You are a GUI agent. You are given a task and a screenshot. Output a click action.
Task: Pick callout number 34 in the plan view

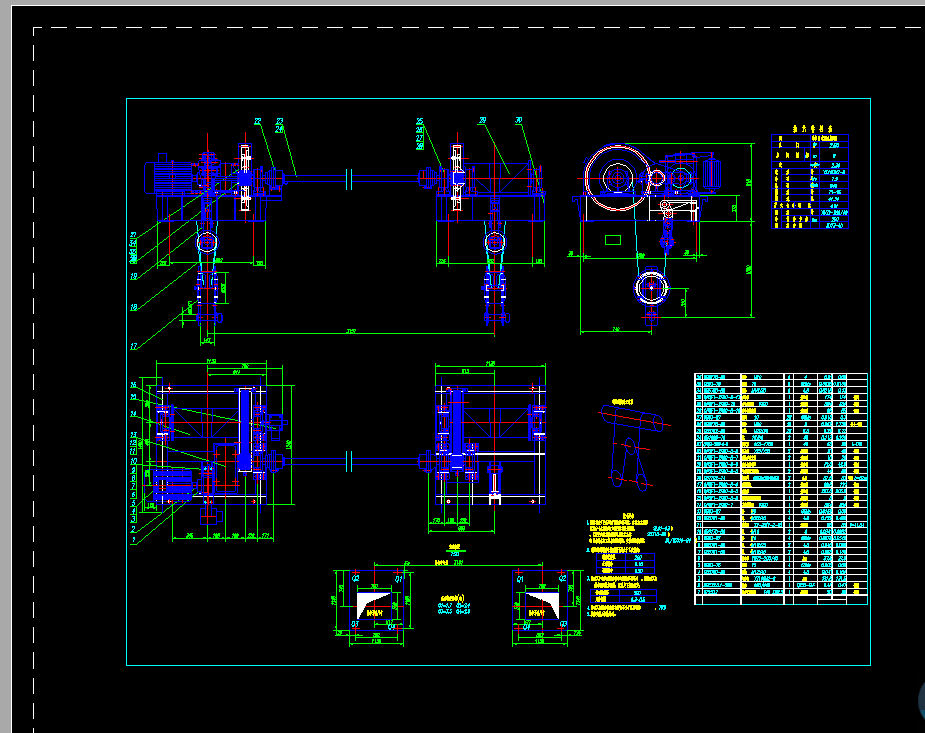coord(134,414)
